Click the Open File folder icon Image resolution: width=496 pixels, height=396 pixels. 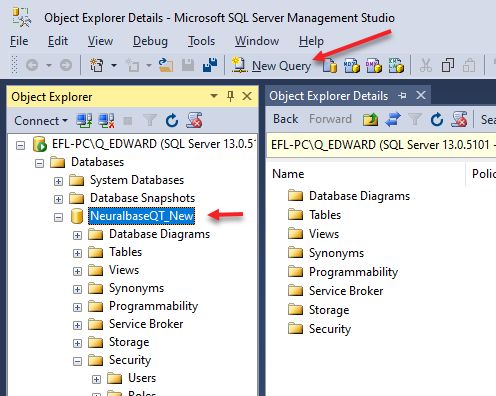pyautogui.click(x=166, y=65)
